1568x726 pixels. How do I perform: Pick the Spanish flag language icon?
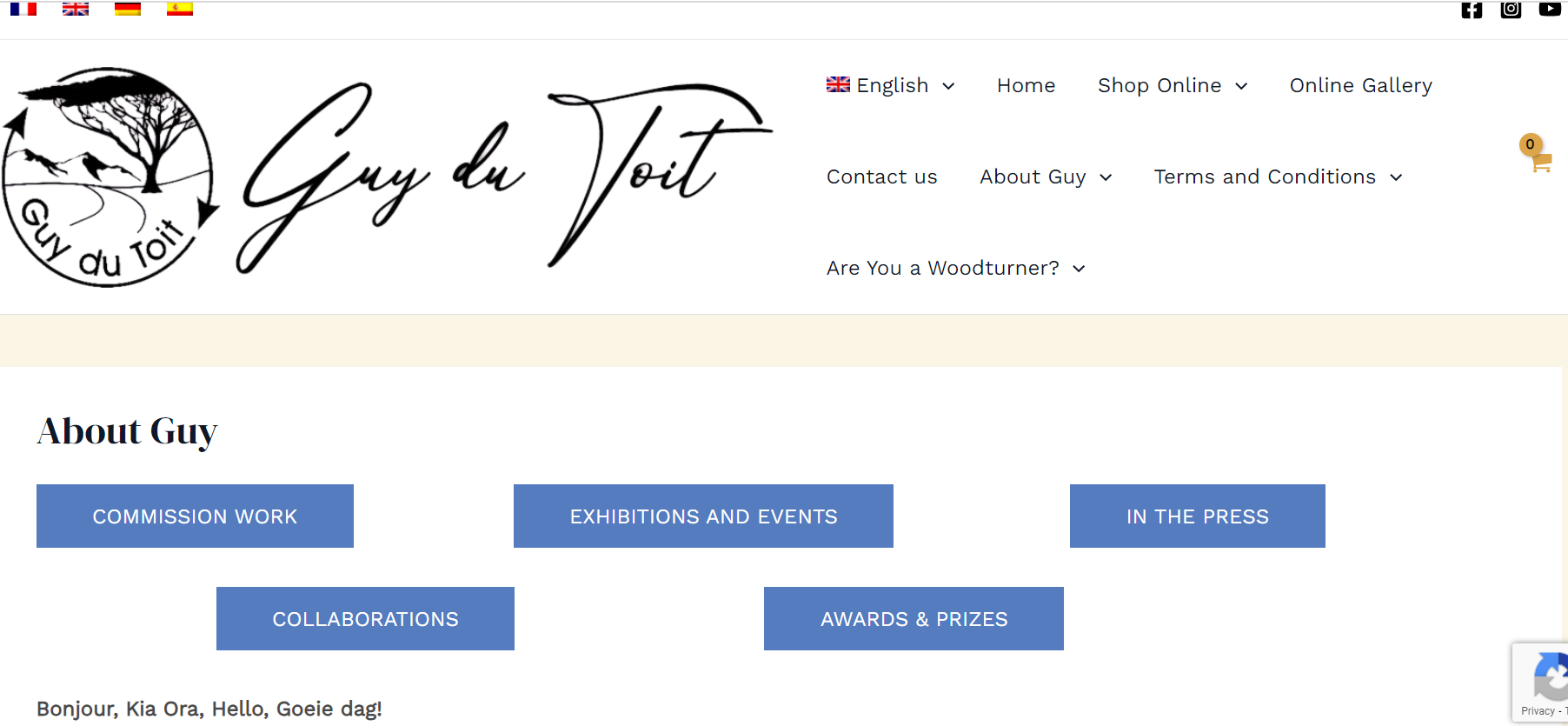pyautogui.click(x=180, y=9)
